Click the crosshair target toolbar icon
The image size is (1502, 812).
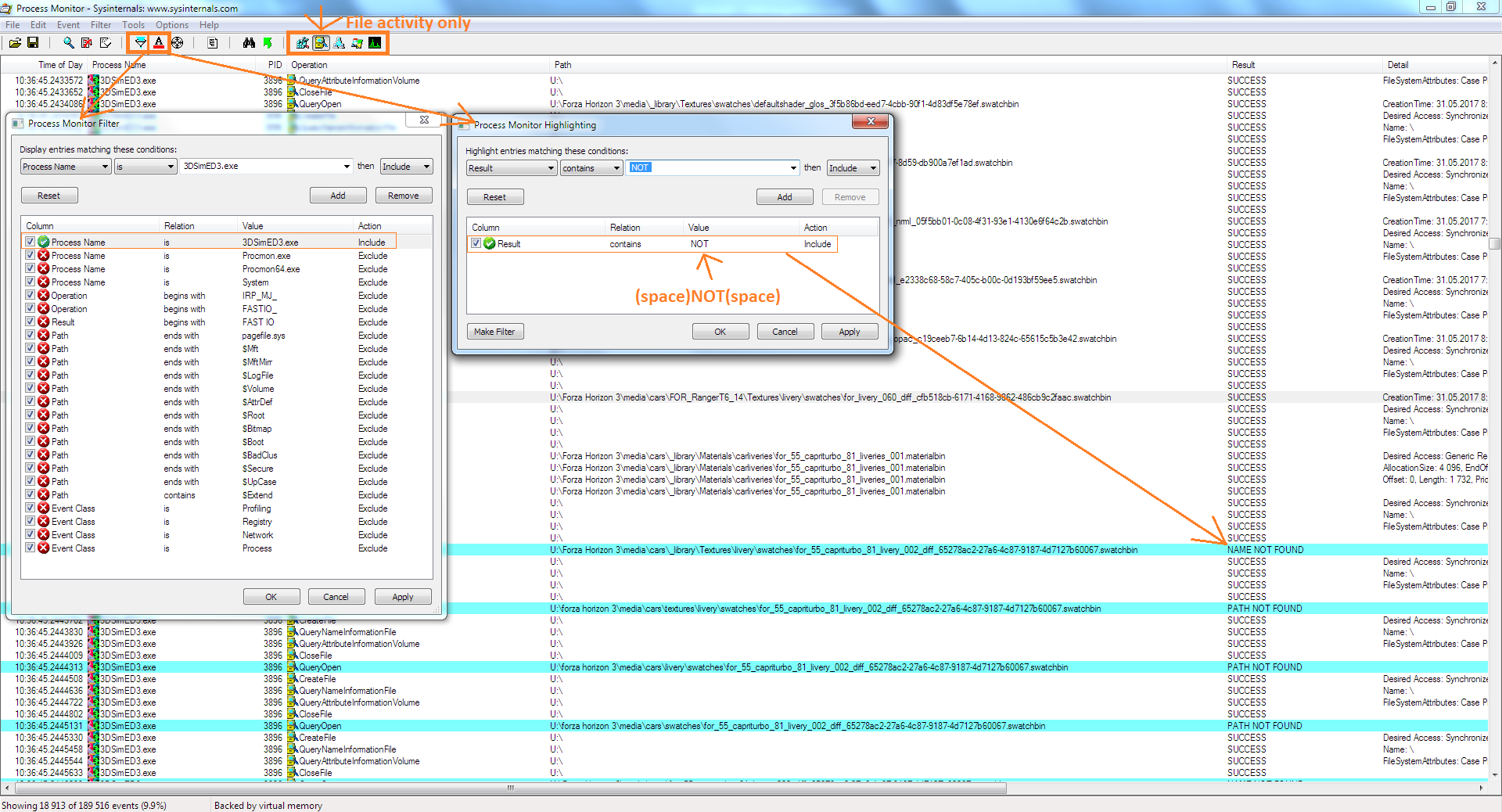coord(178,43)
